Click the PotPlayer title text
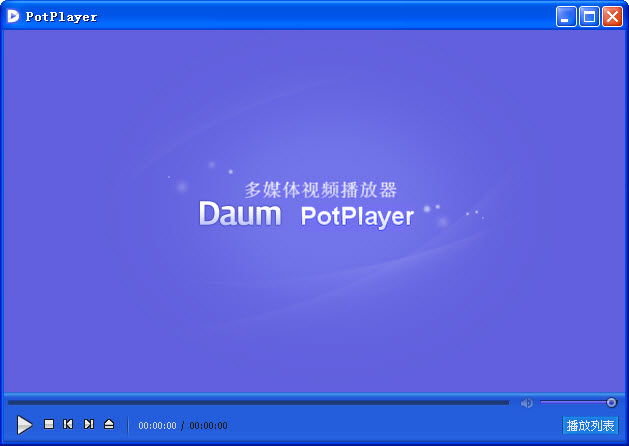 61,17
